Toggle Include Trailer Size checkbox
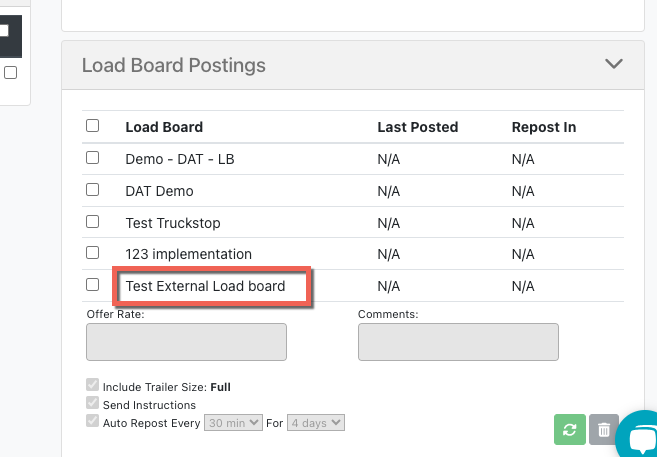The width and height of the screenshot is (657, 457). pos(93,385)
